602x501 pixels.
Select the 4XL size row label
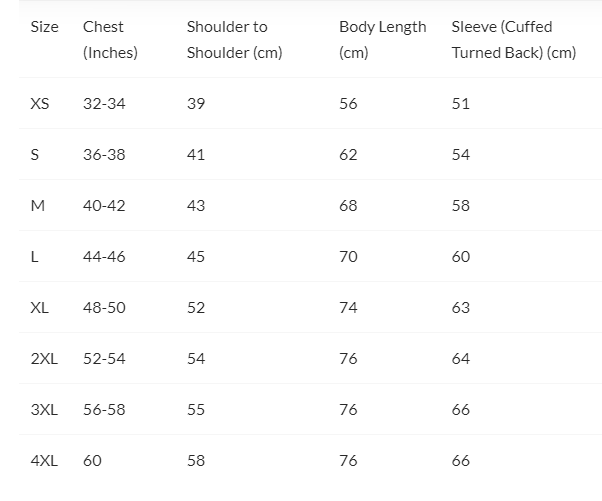(44, 461)
